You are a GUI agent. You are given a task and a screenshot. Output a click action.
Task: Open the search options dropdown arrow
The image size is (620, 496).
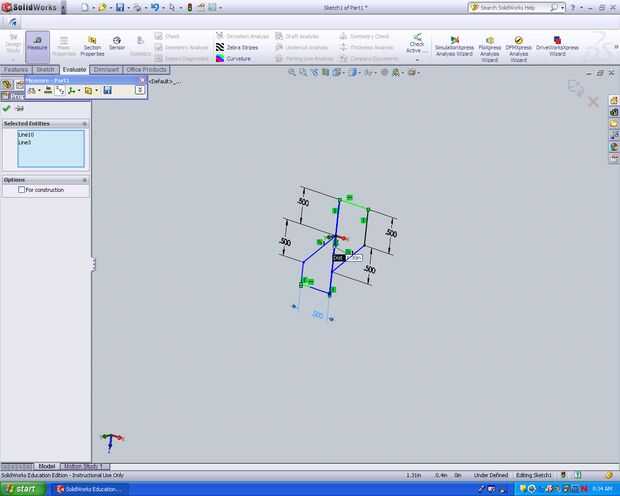click(562, 8)
